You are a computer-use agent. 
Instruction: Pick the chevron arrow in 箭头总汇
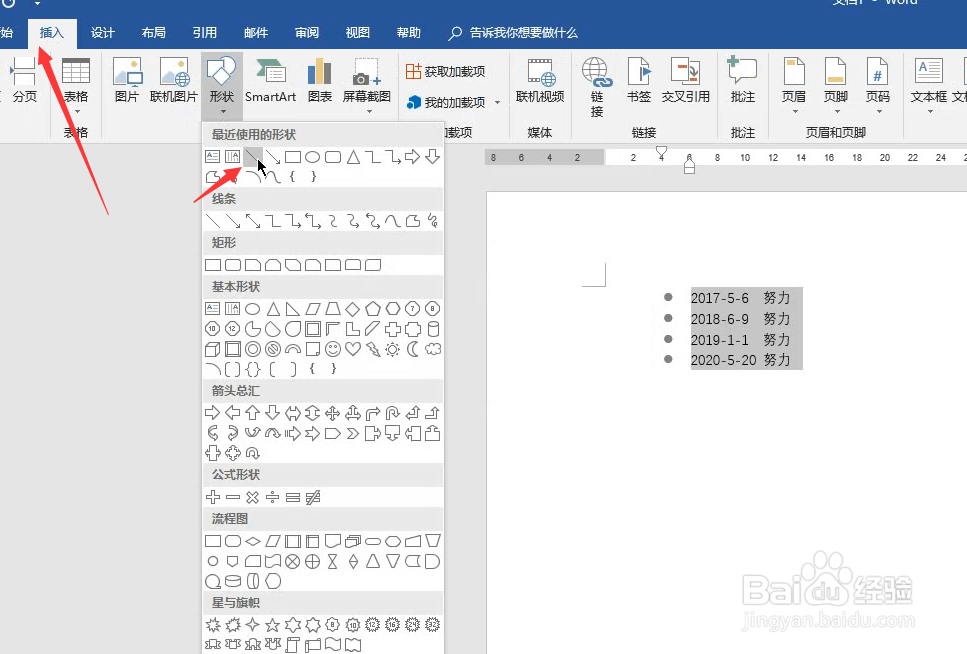tap(352, 433)
